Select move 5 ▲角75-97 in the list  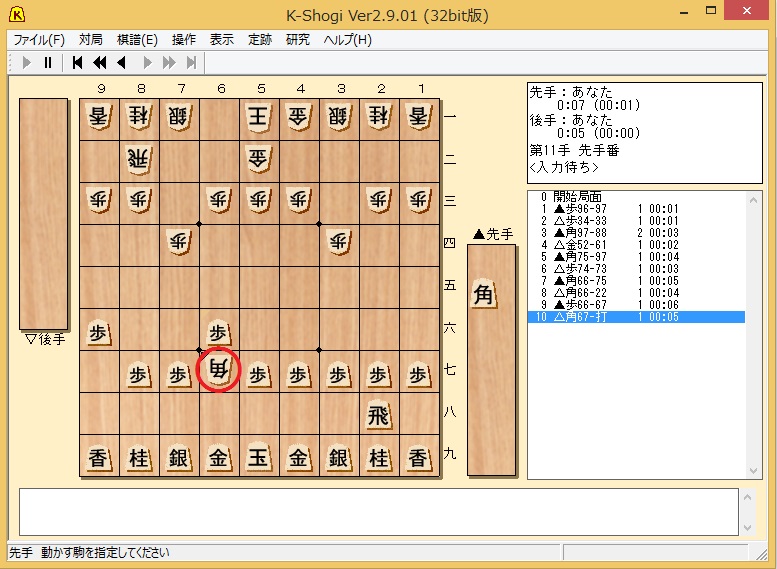pyautogui.click(x=636, y=257)
